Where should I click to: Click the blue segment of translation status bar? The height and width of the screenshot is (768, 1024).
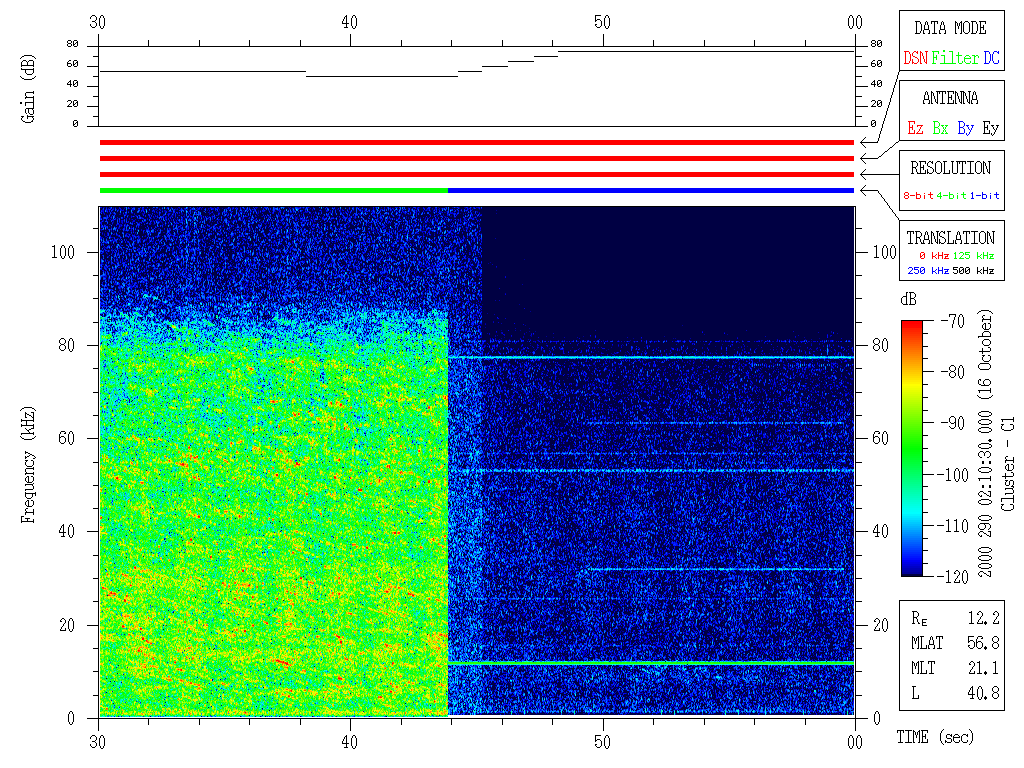coord(650,190)
